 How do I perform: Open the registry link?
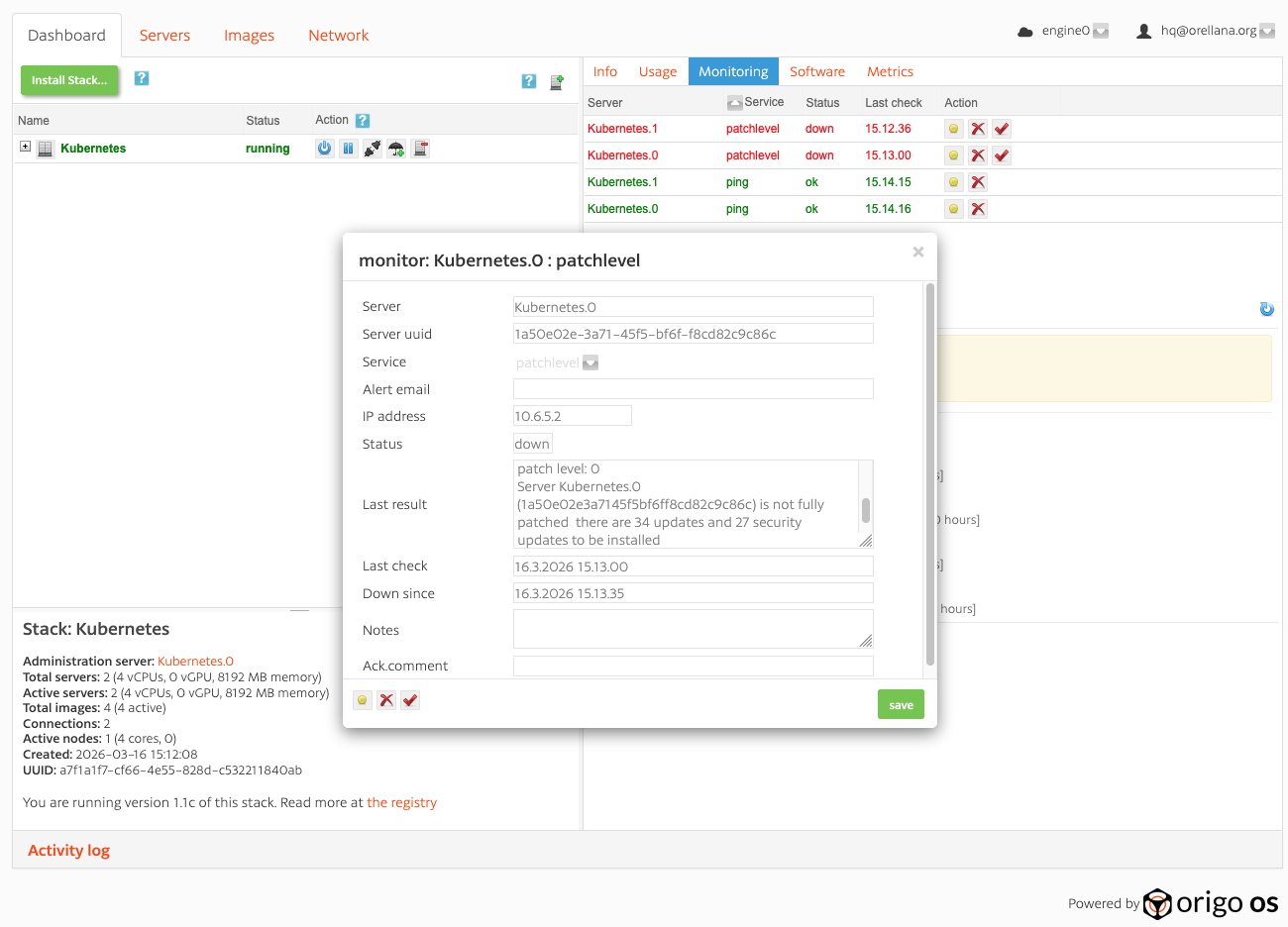coord(401,802)
